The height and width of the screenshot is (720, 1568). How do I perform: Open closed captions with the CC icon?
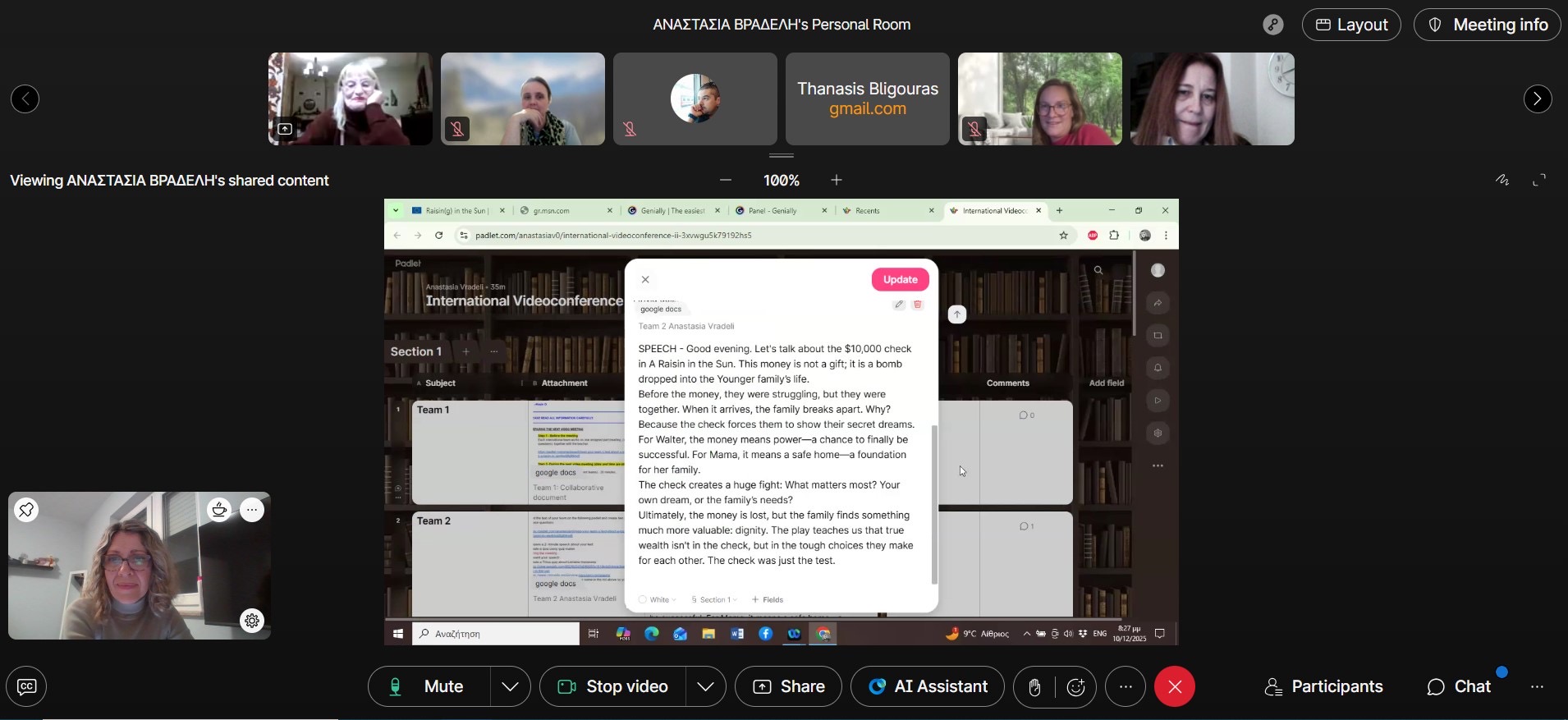pyautogui.click(x=26, y=687)
